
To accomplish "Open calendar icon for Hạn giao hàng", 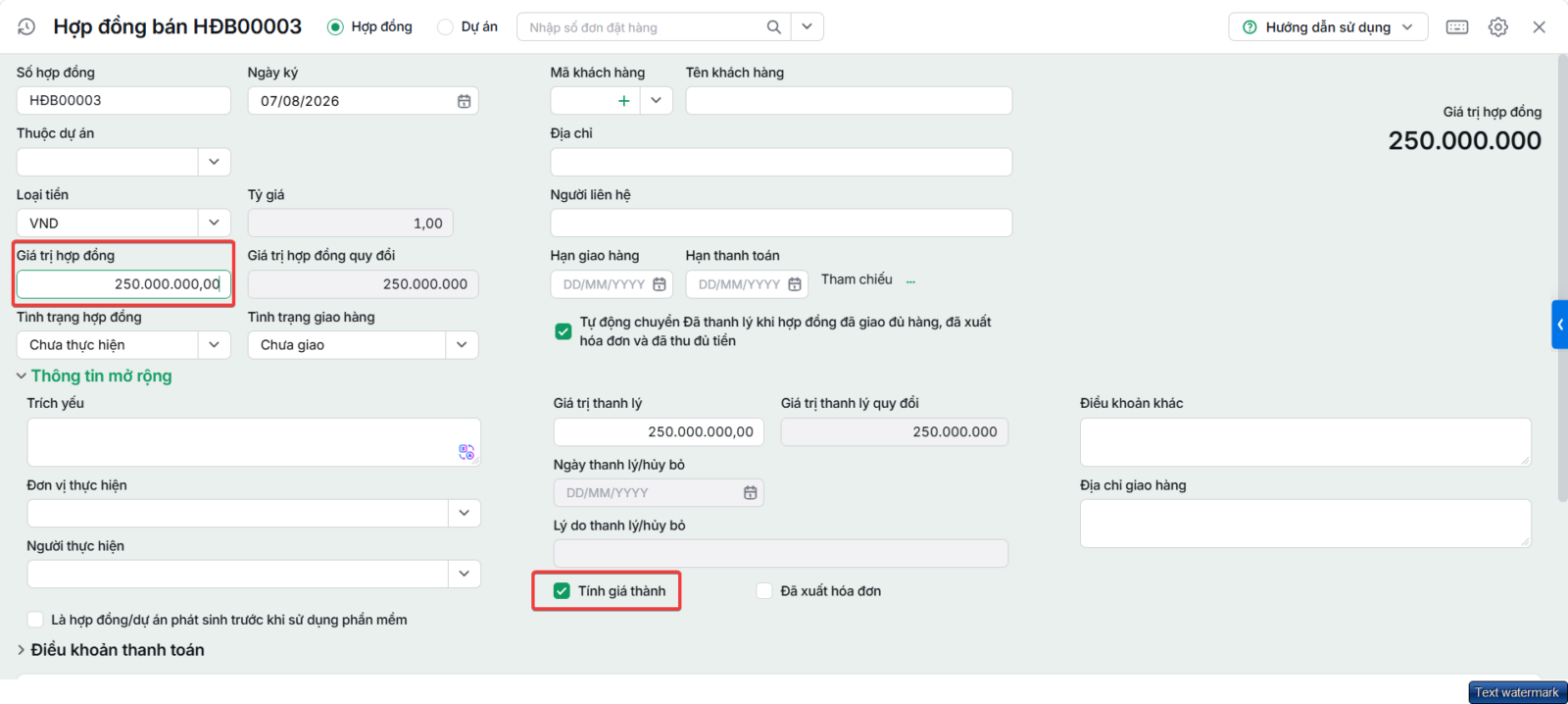I will click(x=659, y=284).
